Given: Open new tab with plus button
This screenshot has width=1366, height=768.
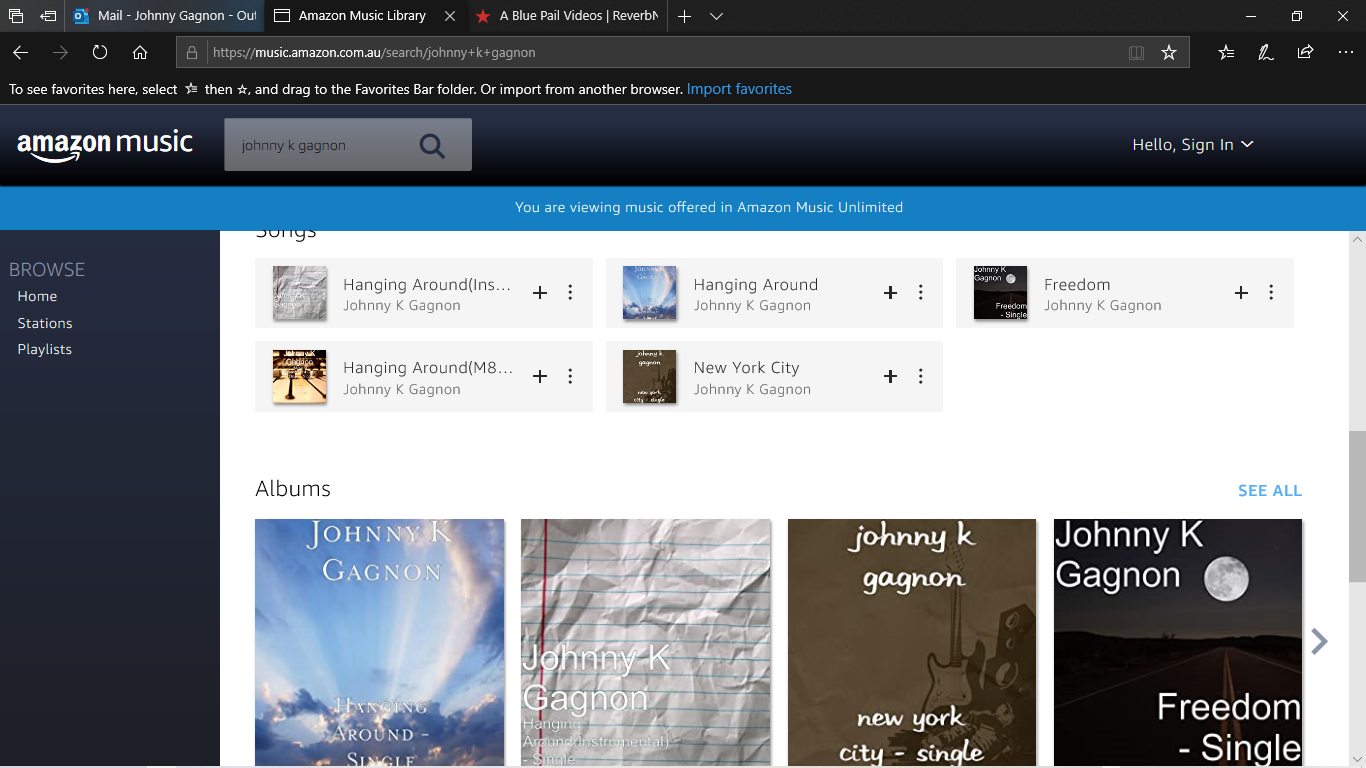Looking at the screenshot, I should (x=684, y=16).
